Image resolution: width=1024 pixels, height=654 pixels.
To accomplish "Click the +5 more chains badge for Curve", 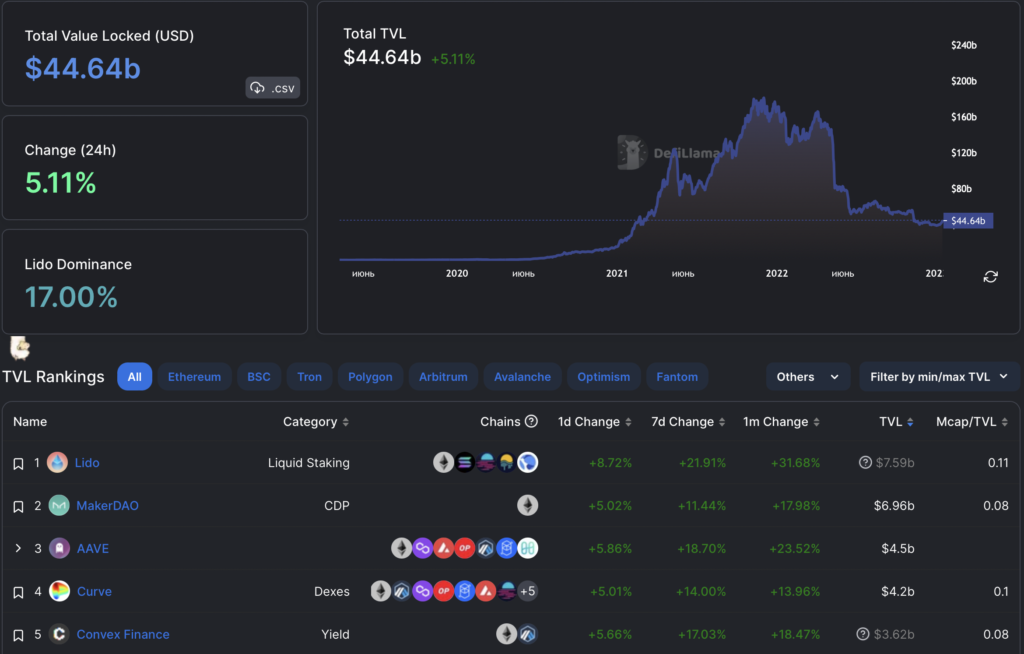I will tap(527, 591).
